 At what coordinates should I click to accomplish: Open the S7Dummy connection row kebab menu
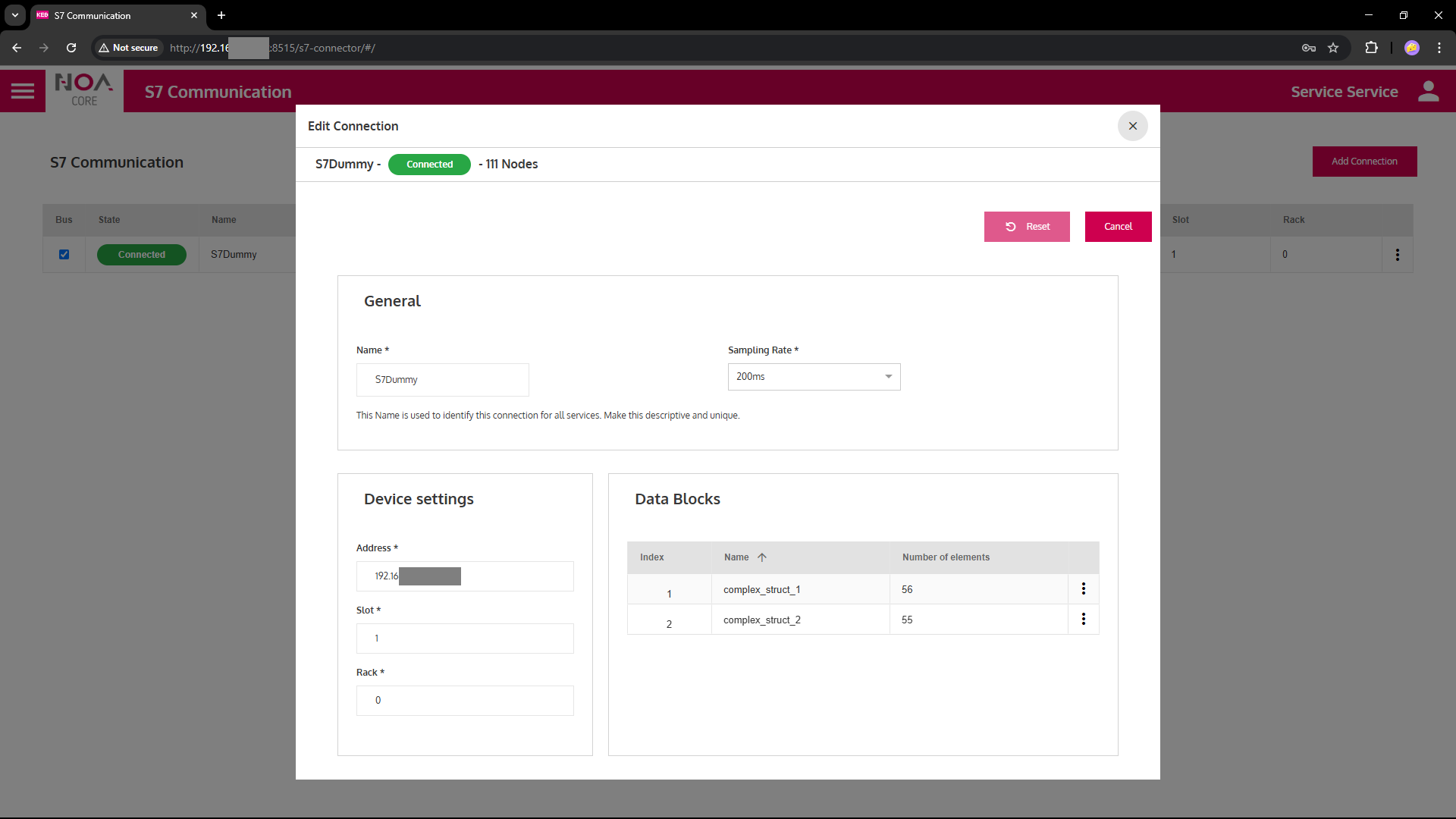1397,255
